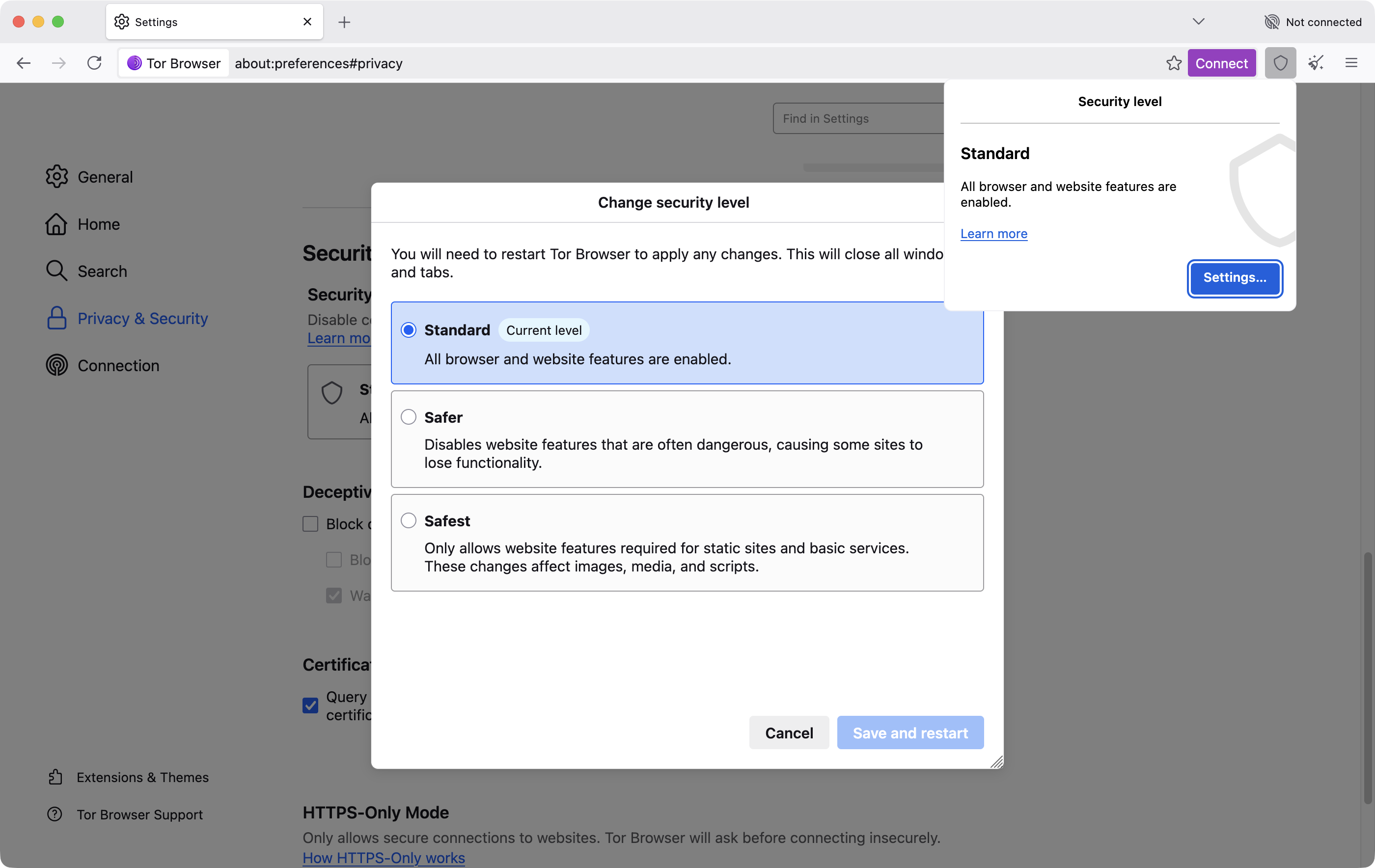Go back using the back arrow
Image resolution: width=1375 pixels, height=868 pixels.
[24, 63]
